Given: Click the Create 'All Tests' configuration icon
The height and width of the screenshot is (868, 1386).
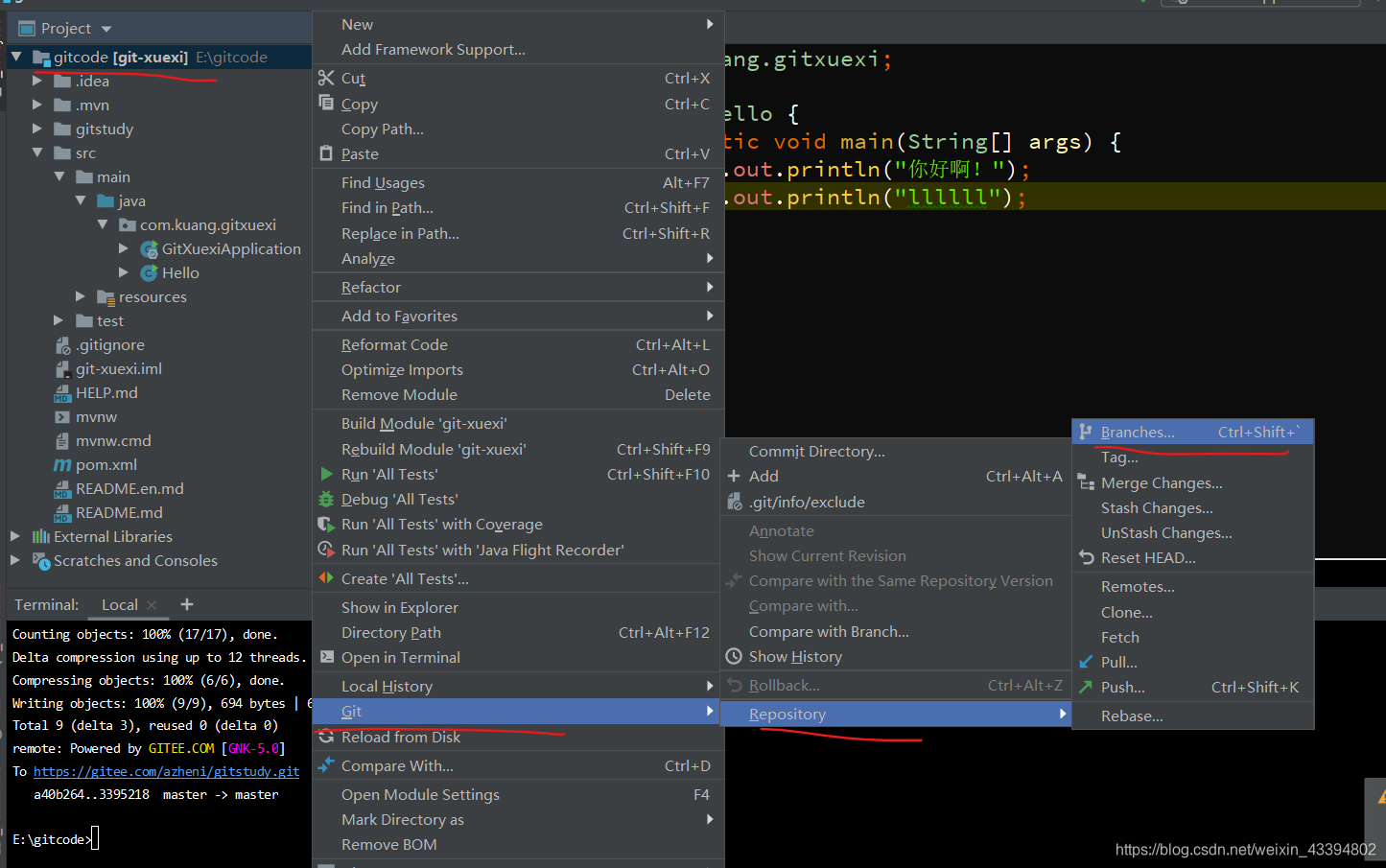Looking at the screenshot, I should click(x=326, y=577).
